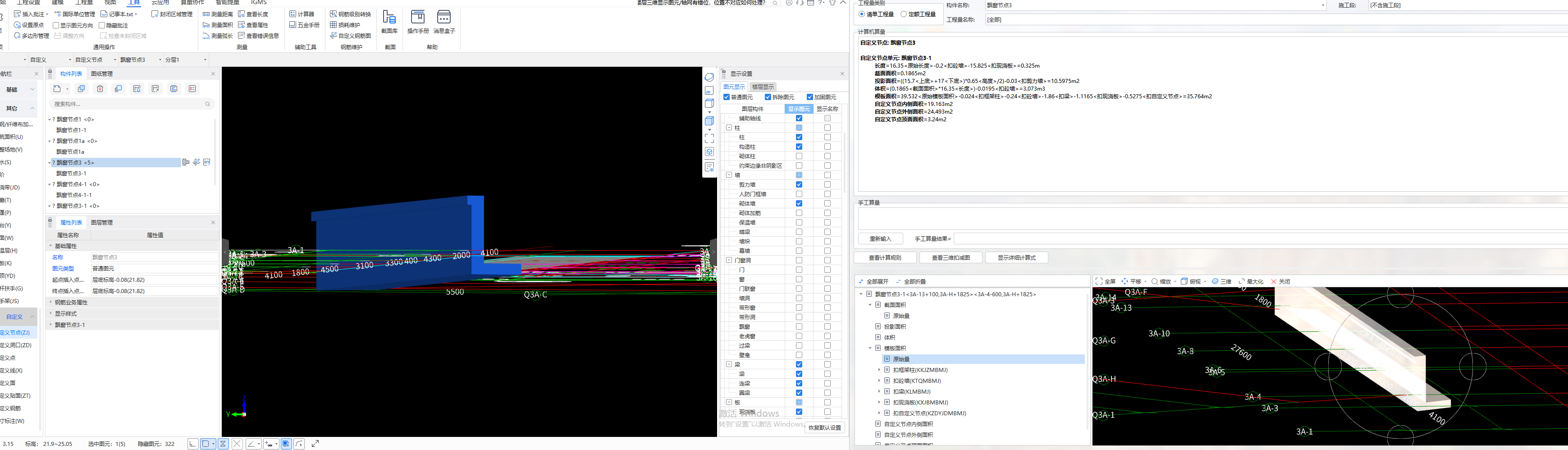Viewport: 1568px width, 450px height.
Task: Click the 恢复默认设置 button
Action: click(825, 427)
